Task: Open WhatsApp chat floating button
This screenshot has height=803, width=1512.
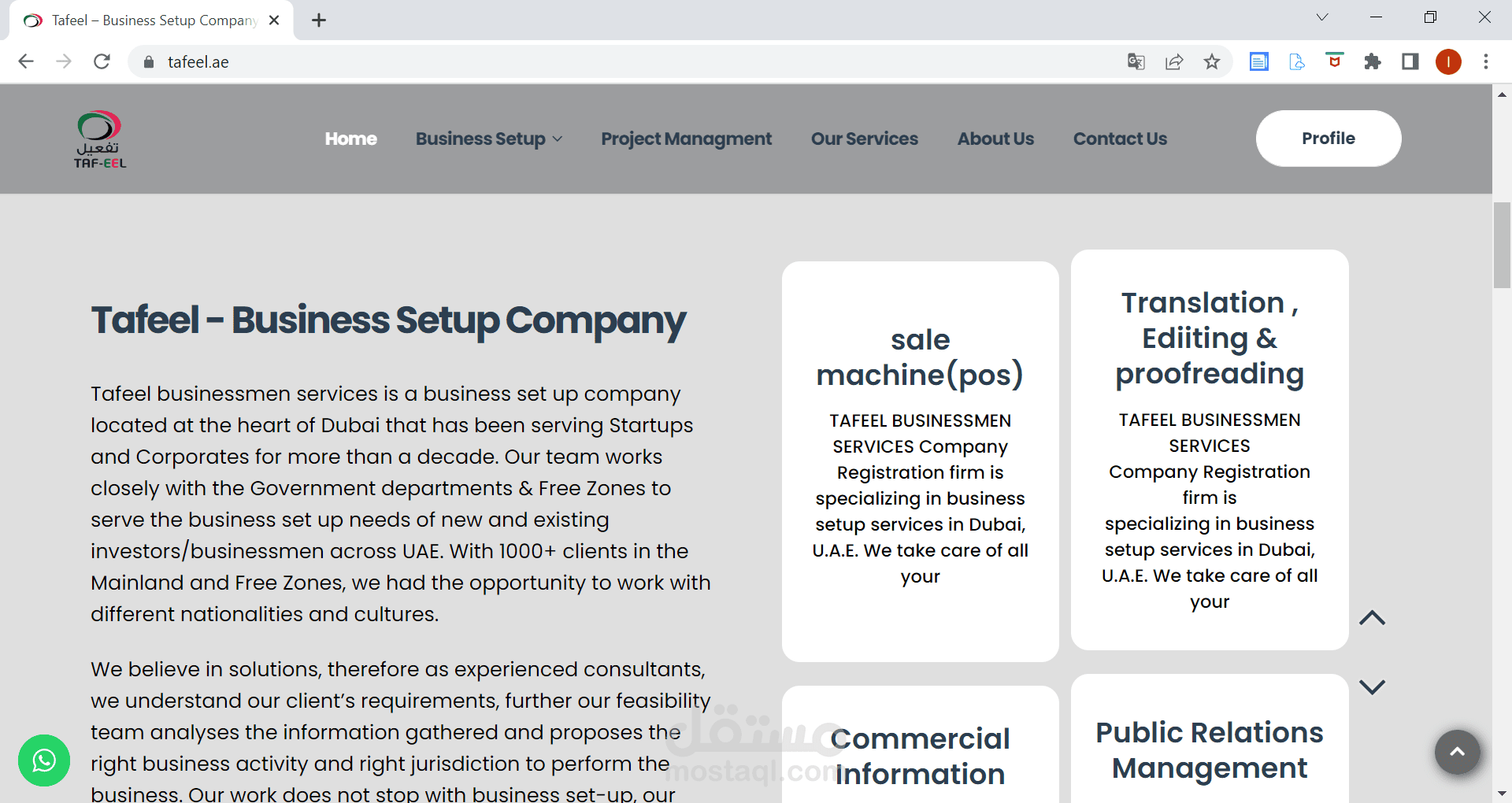Action: [44, 760]
